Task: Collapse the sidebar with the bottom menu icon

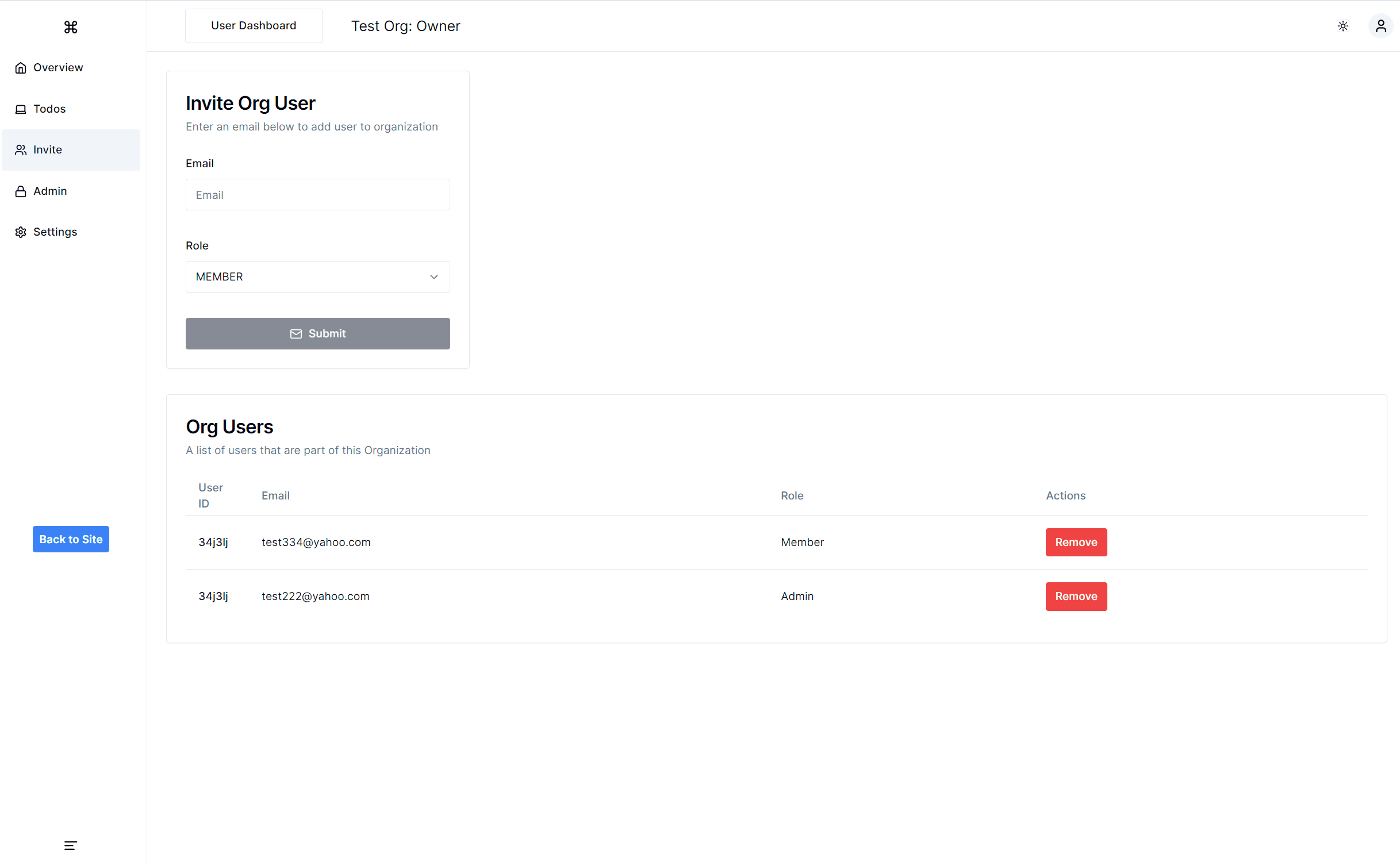Action: tap(71, 845)
